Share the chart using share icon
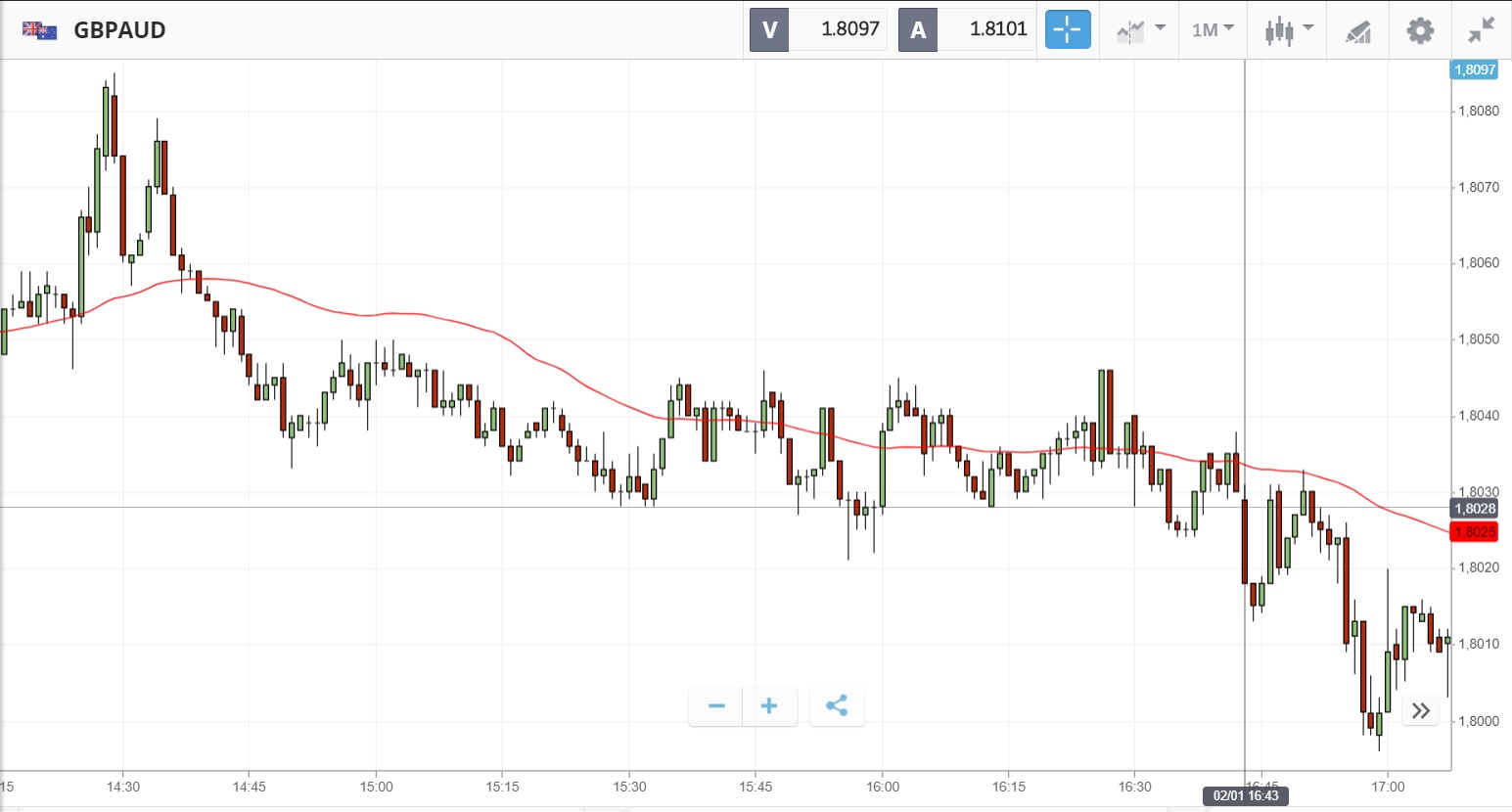Viewport: 1512px width, 812px height. [837, 706]
